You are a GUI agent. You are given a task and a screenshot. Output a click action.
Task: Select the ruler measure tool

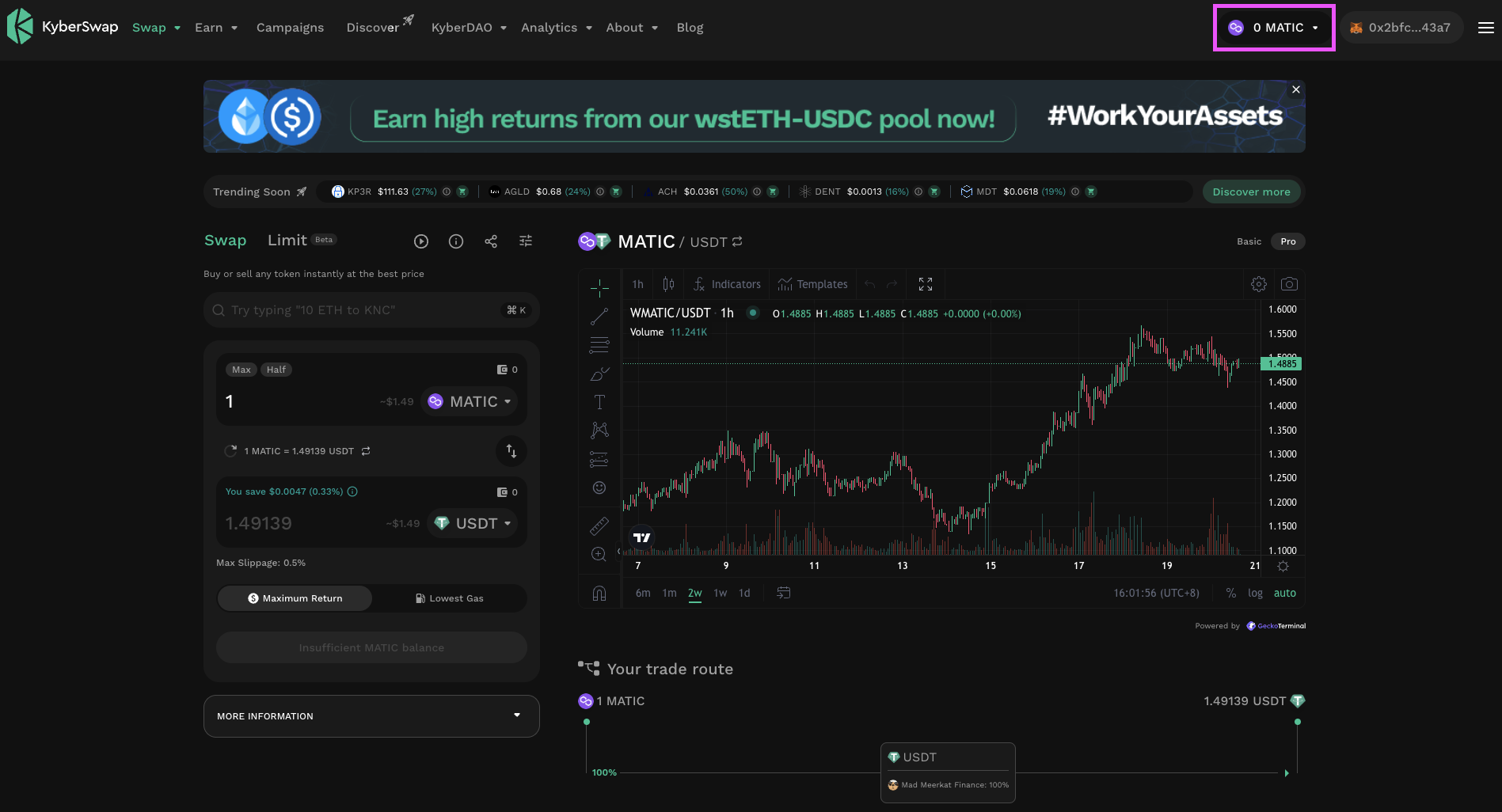click(599, 526)
